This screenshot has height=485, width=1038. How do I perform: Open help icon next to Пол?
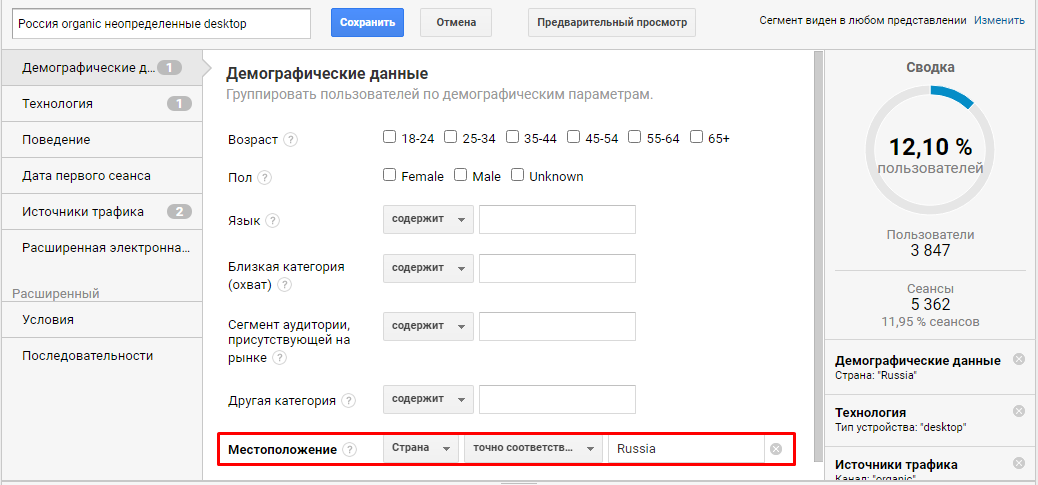[264, 177]
